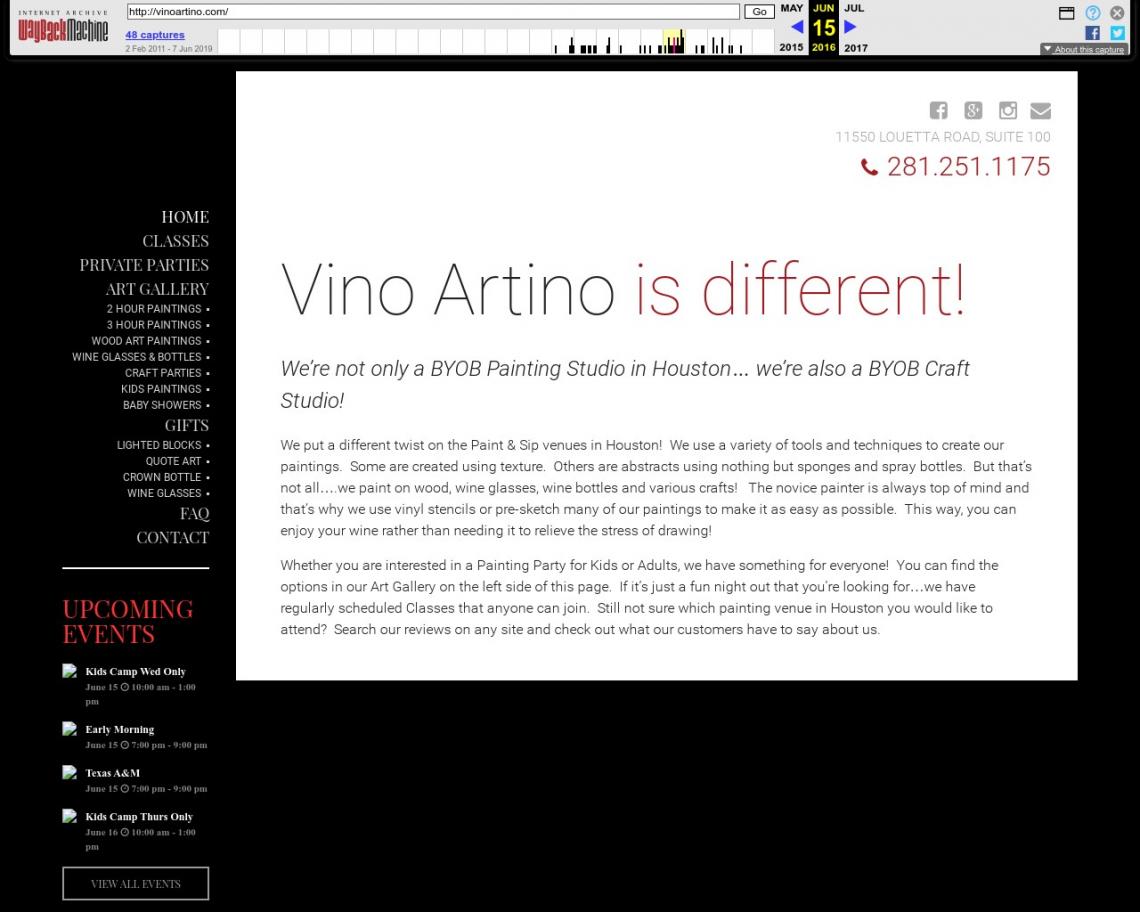Image resolution: width=1140 pixels, height=912 pixels.
Task: Open the 48 captures link
Action: coord(155,34)
